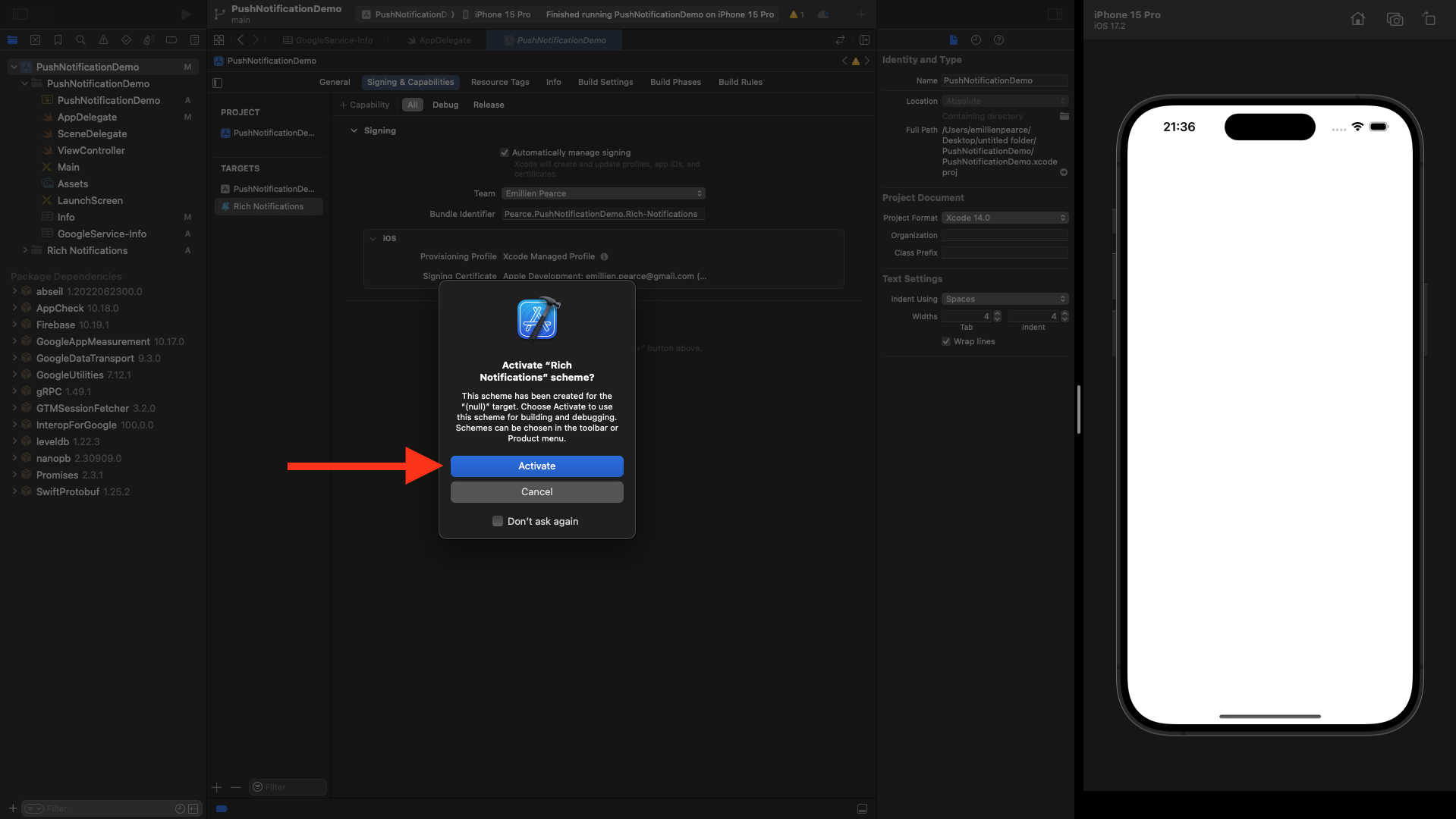Open the Build Settings tab

click(x=605, y=82)
